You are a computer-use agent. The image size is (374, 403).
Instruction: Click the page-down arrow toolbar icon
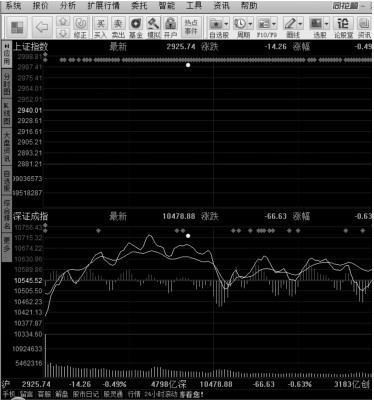coord(63,33)
